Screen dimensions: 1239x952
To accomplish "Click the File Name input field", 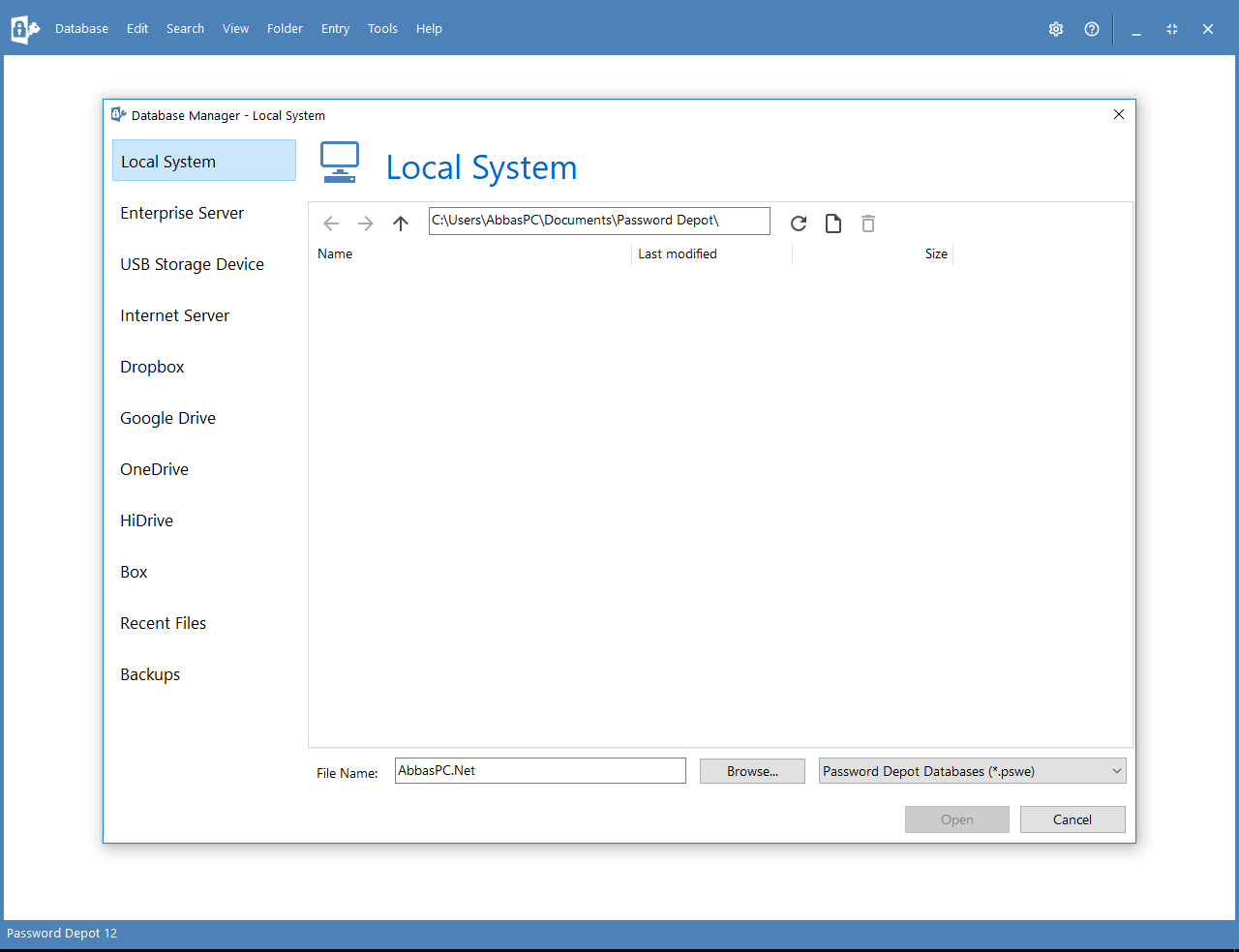I will (540, 771).
